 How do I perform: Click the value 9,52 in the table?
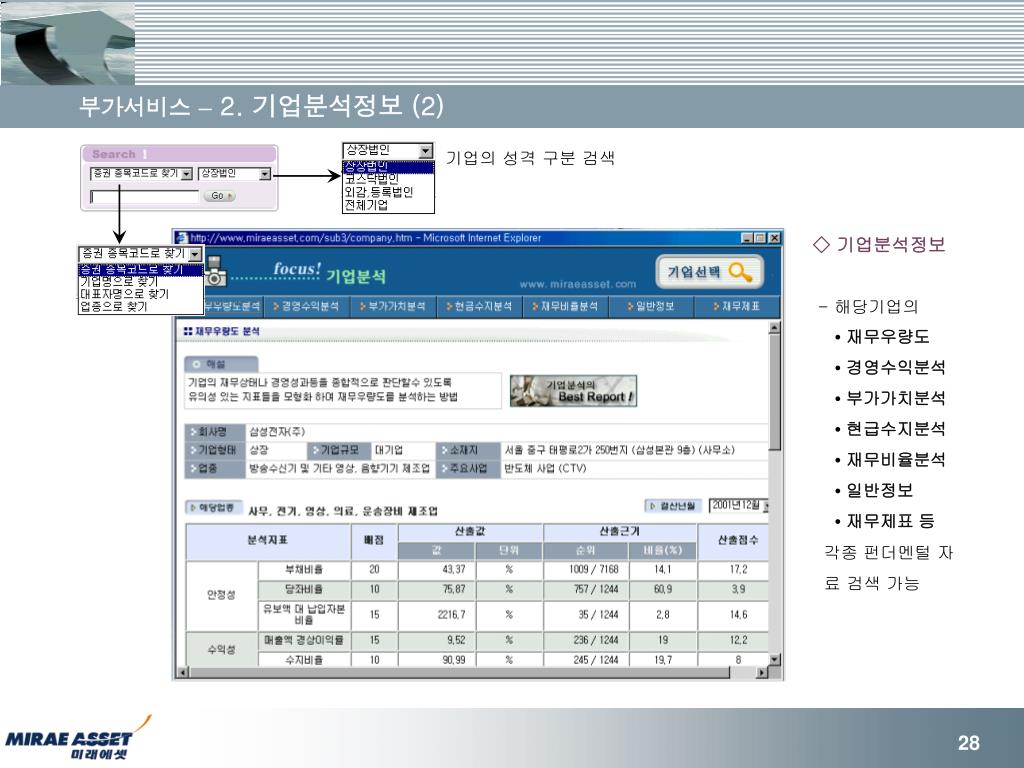pyautogui.click(x=456, y=640)
